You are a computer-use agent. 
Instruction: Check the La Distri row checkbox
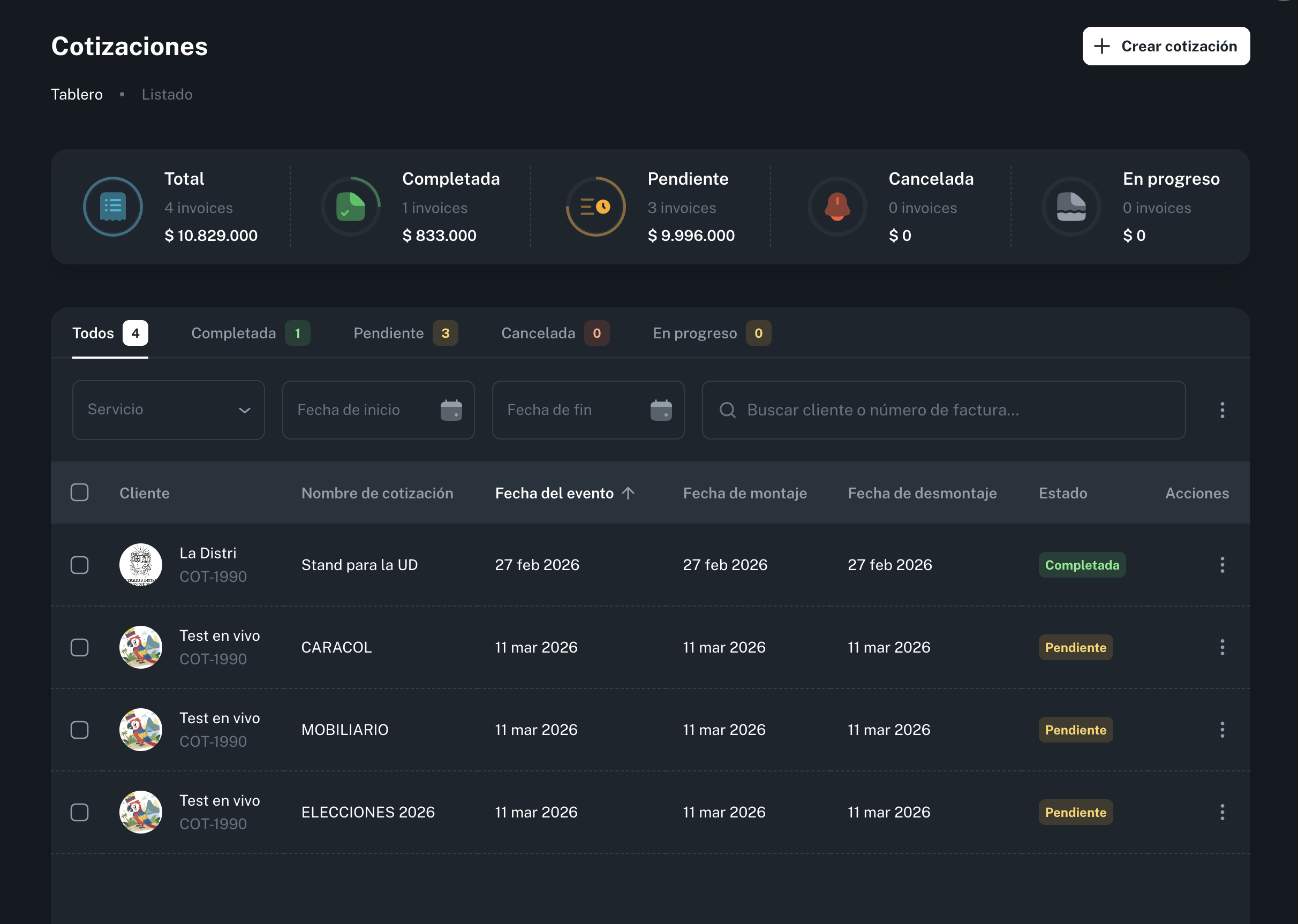point(80,565)
